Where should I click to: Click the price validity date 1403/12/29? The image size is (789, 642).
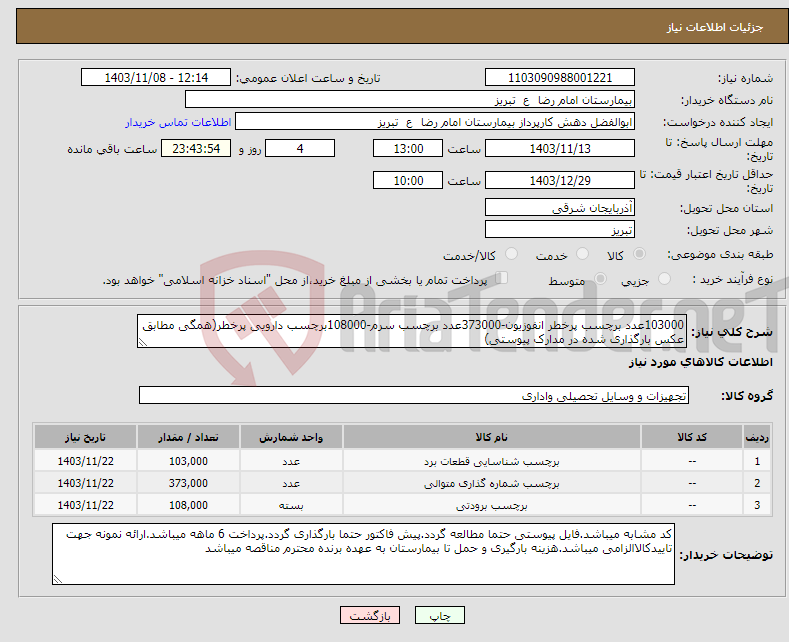[560, 180]
